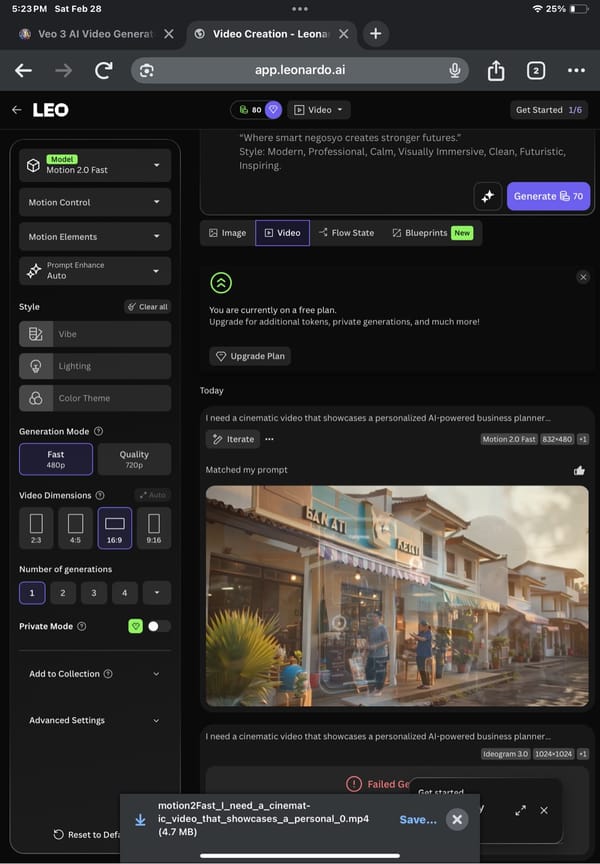Dismiss the free plan upgrade banner
The height and width of the screenshot is (864, 600).
(x=583, y=277)
